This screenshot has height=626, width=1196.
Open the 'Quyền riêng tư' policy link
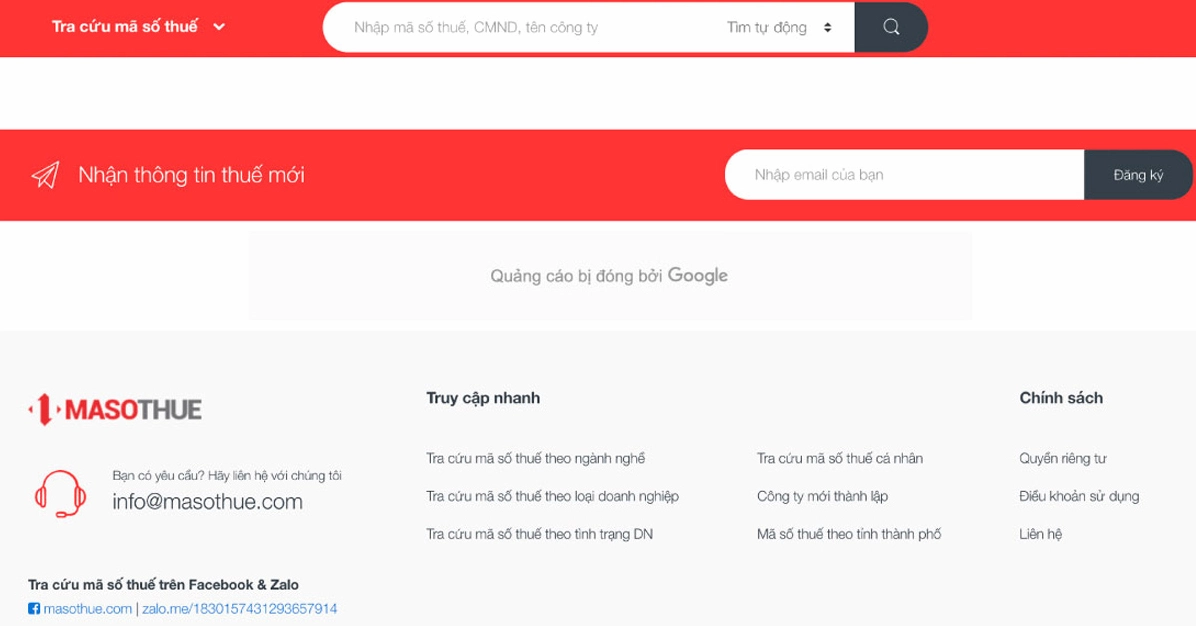click(1062, 459)
